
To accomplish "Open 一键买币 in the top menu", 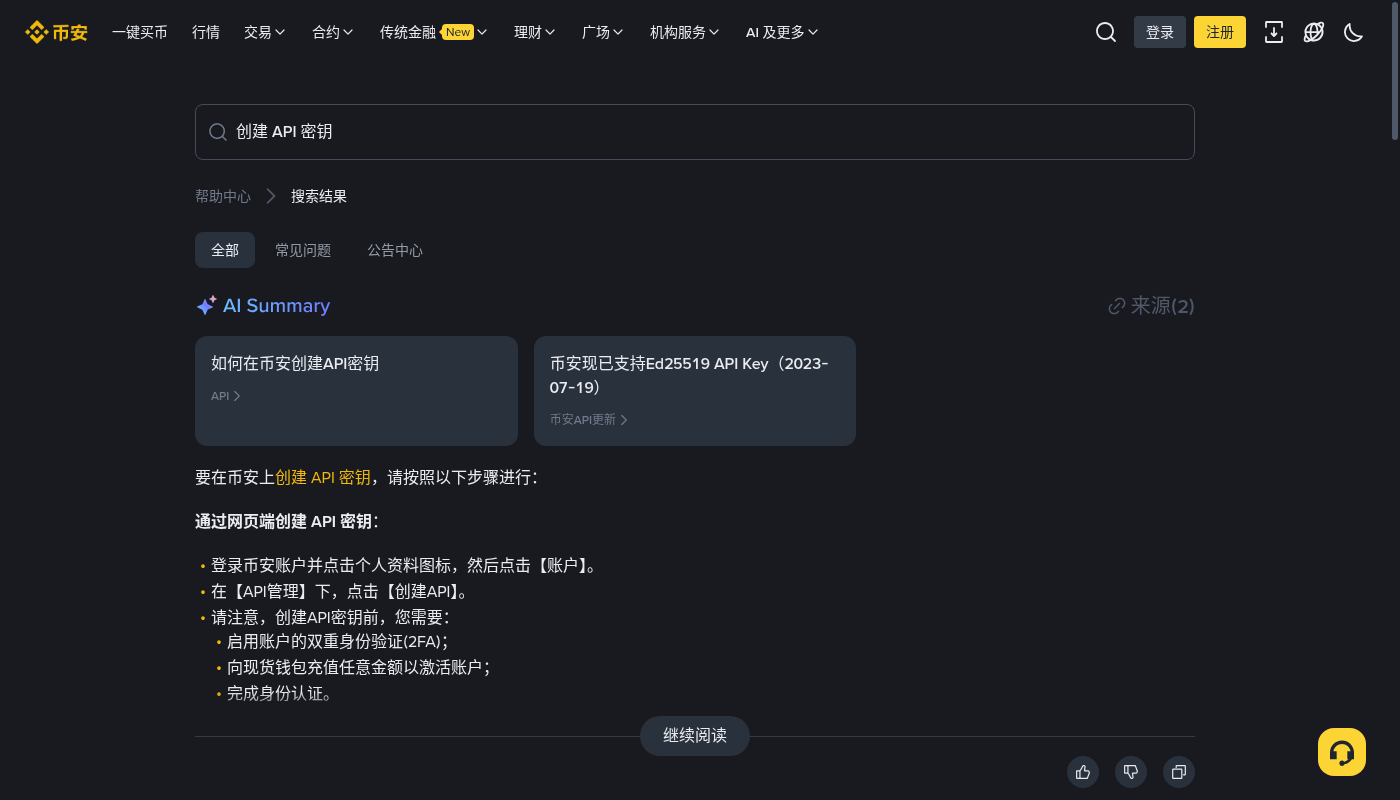I will [140, 32].
